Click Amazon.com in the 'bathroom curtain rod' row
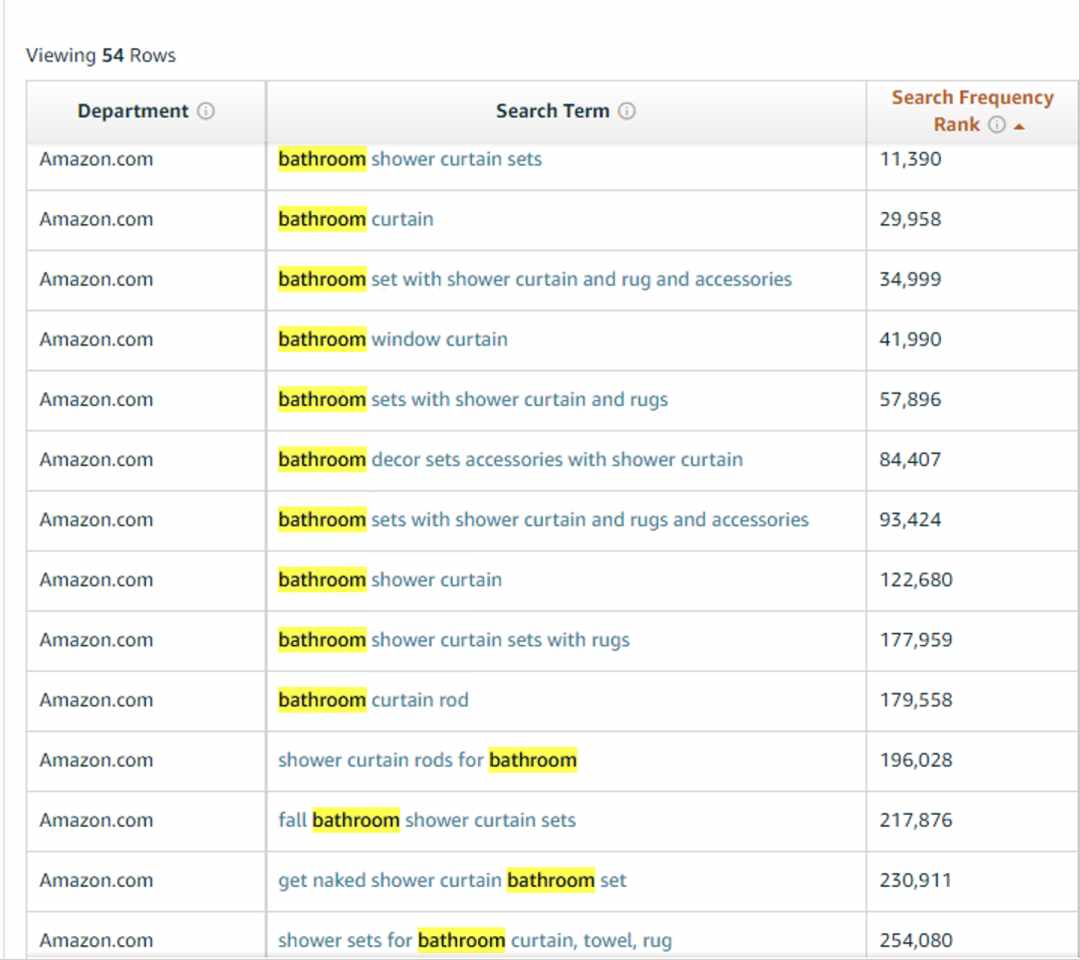1080x960 pixels. [x=96, y=700]
